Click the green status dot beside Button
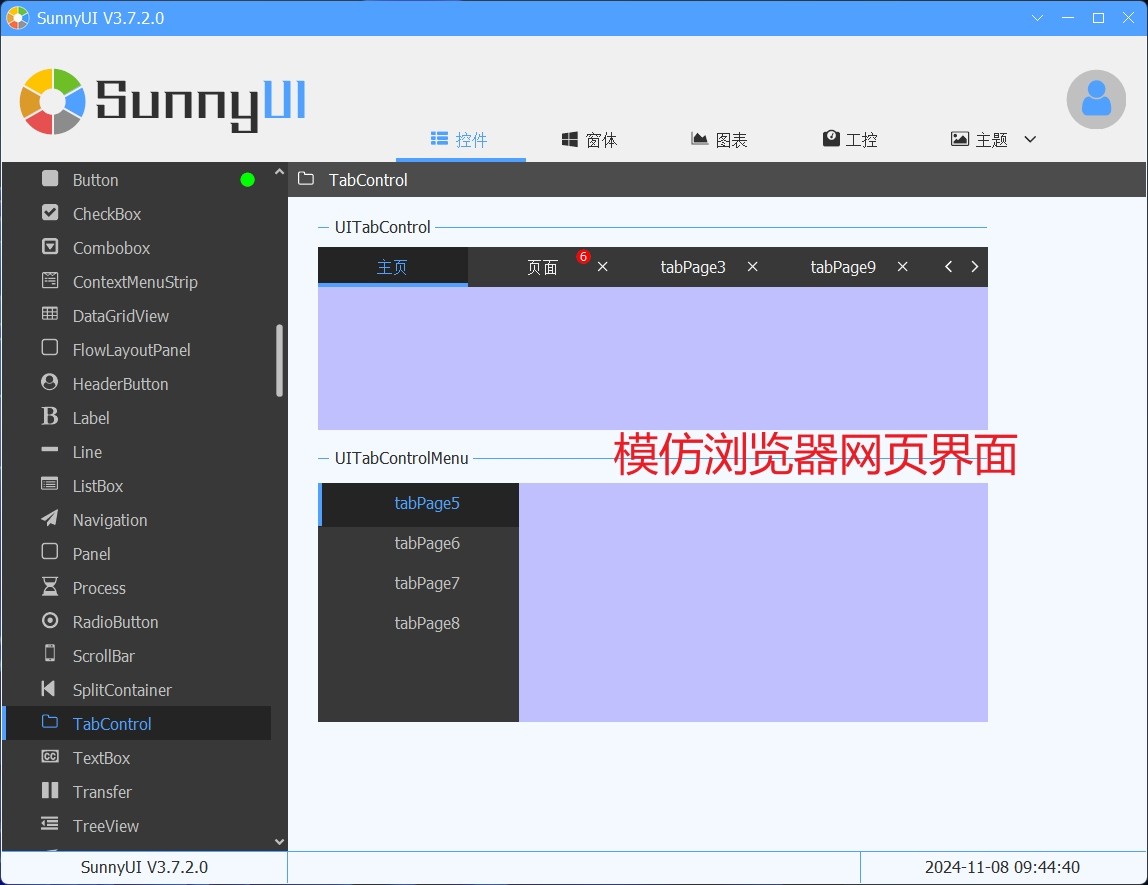The width and height of the screenshot is (1148, 885). pos(248,180)
